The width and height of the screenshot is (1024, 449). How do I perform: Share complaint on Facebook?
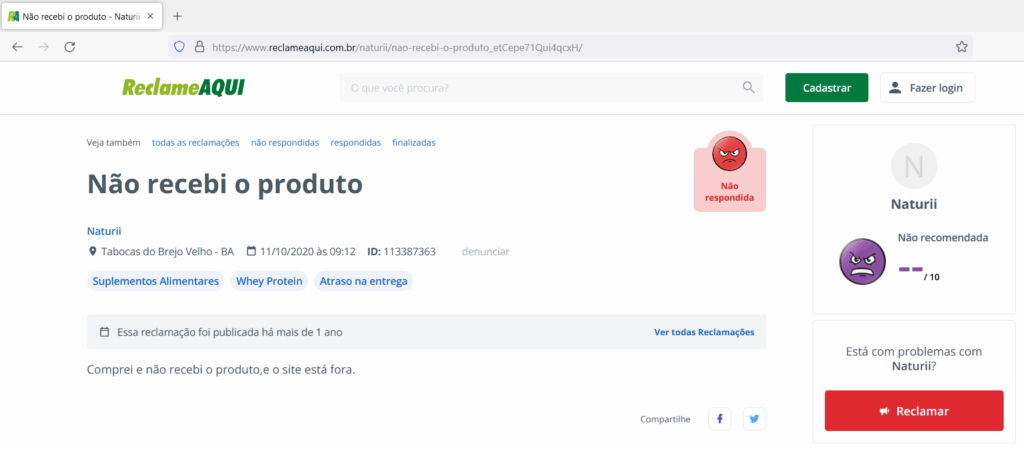click(x=720, y=419)
